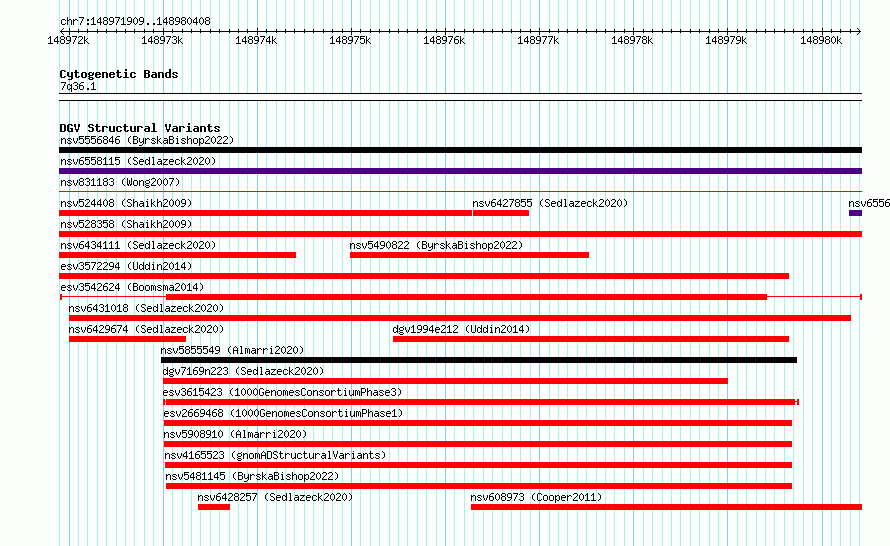Click the dgv7169n223 (Sedlazeck2020) label
Image resolution: width=890 pixels, height=546 pixels.
243,371
